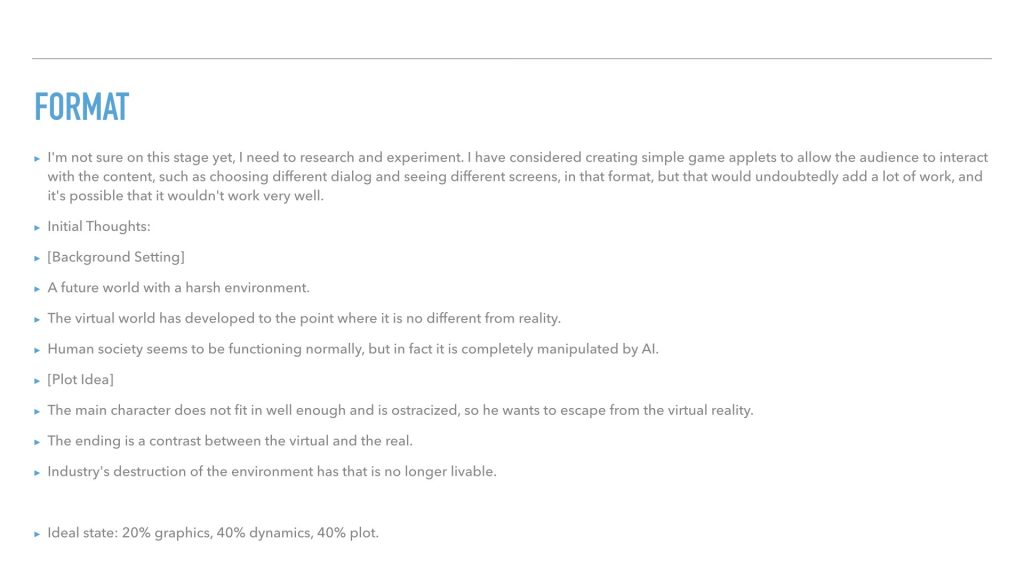The image size is (1024, 576).
Task: Click the line 'A future world with a harsh environment'
Action: pyautogui.click(x=178, y=288)
